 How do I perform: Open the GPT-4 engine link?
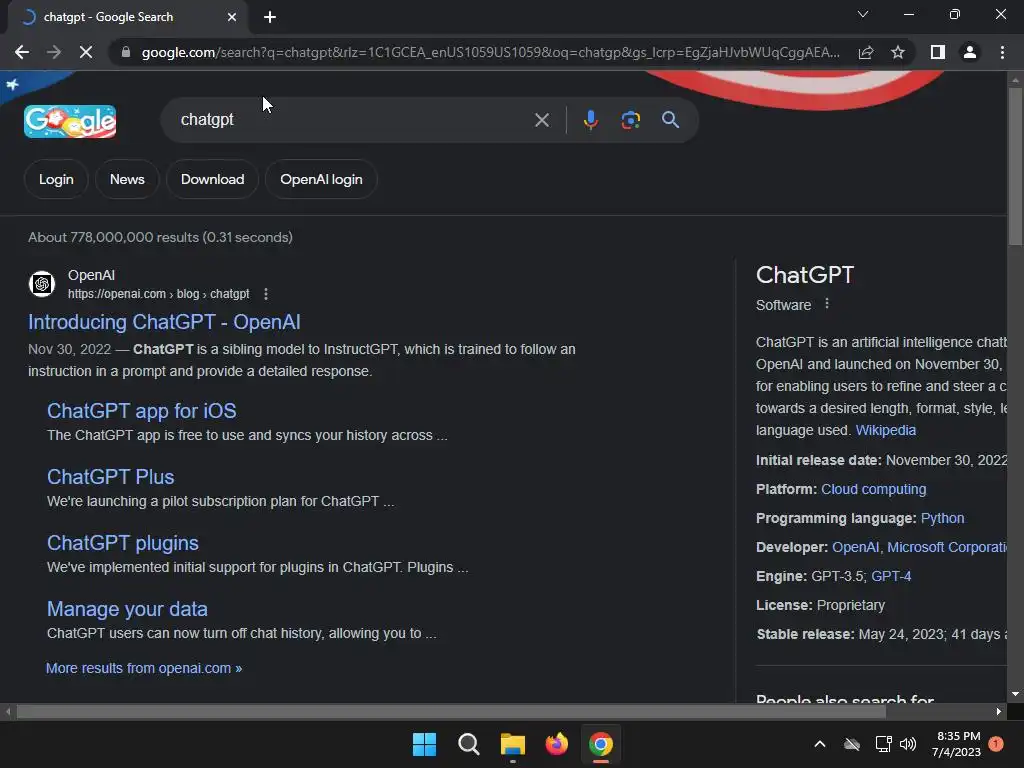891,576
